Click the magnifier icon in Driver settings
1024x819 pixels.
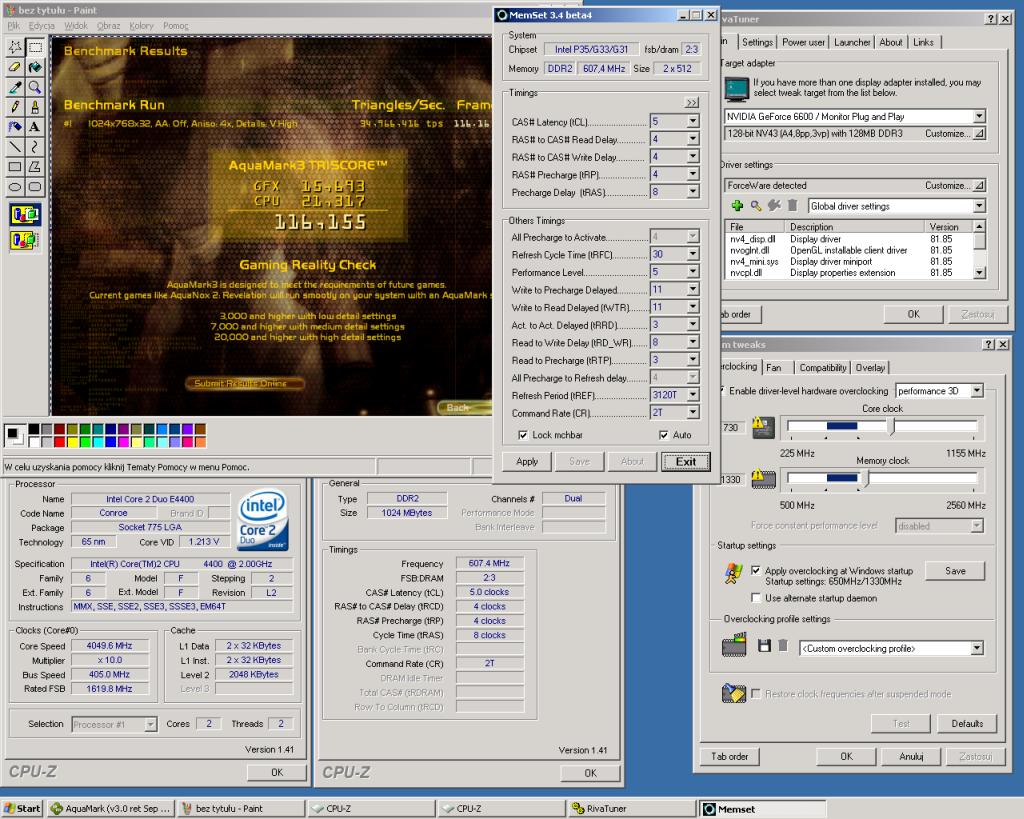pos(756,206)
